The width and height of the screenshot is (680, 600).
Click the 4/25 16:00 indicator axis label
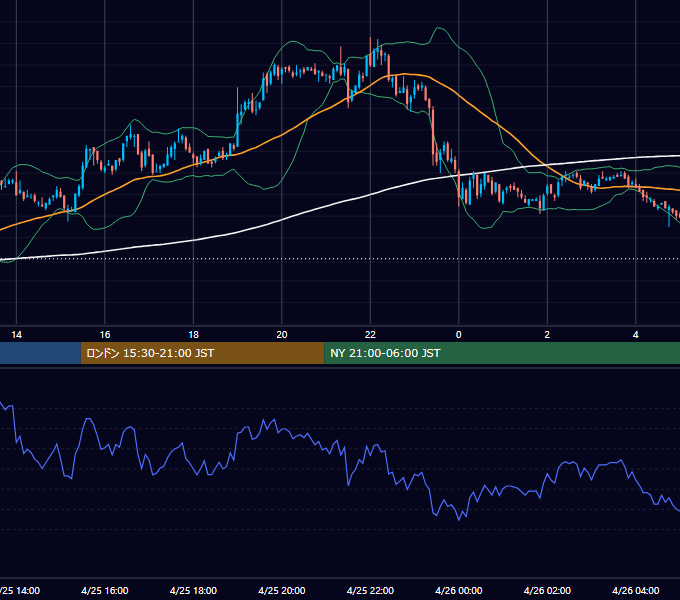105,591
